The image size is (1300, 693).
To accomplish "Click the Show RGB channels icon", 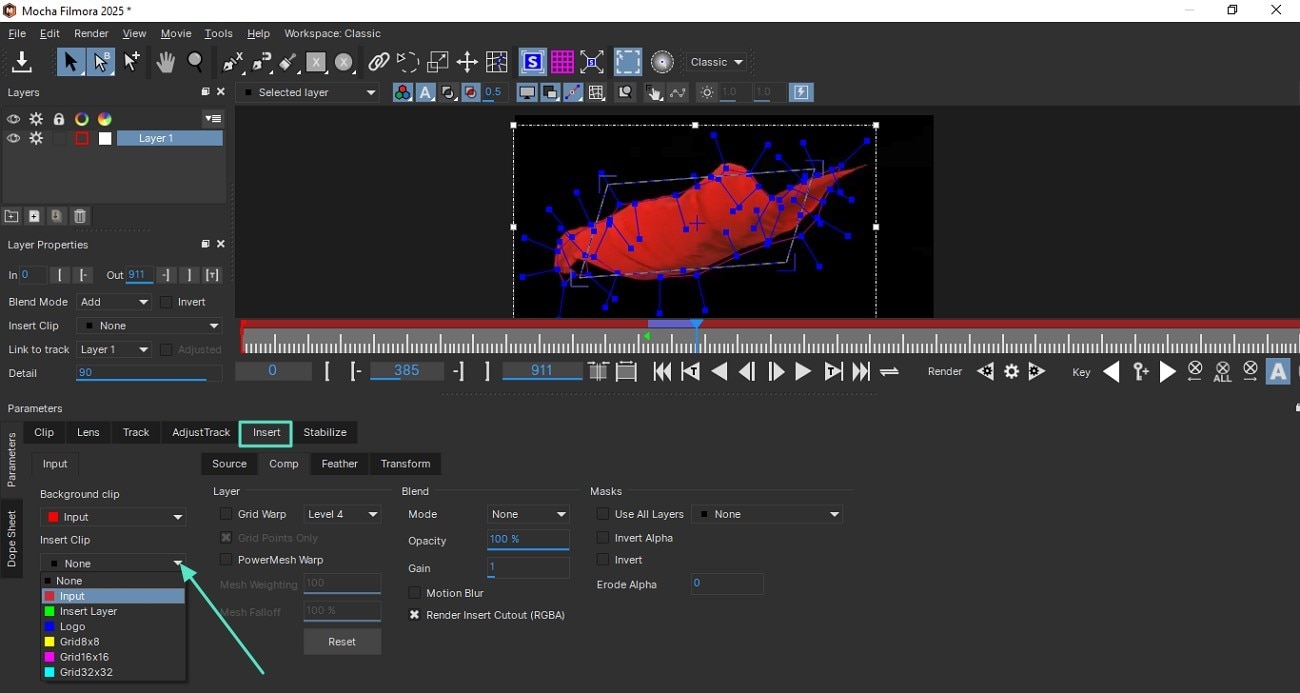I will [402, 93].
